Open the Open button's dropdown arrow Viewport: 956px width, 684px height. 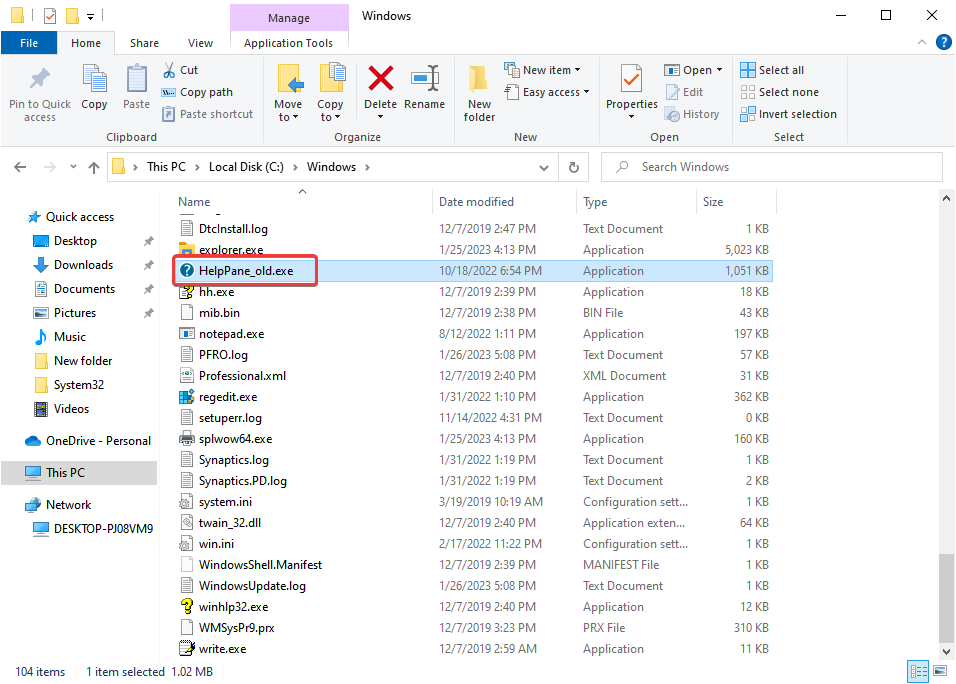(x=719, y=70)
